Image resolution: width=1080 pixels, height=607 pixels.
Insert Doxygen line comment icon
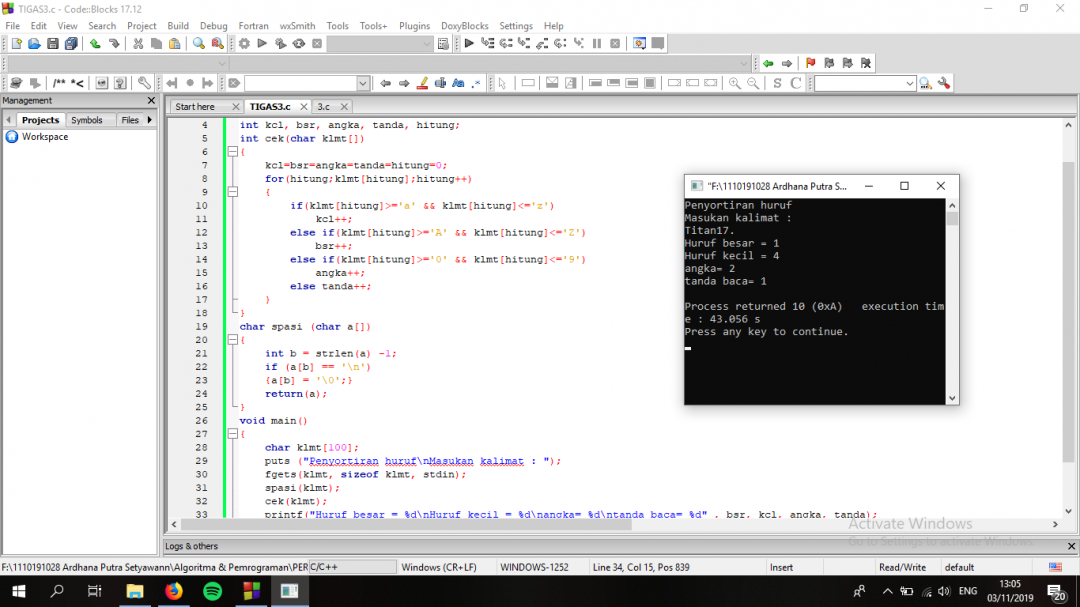(77, 83)
